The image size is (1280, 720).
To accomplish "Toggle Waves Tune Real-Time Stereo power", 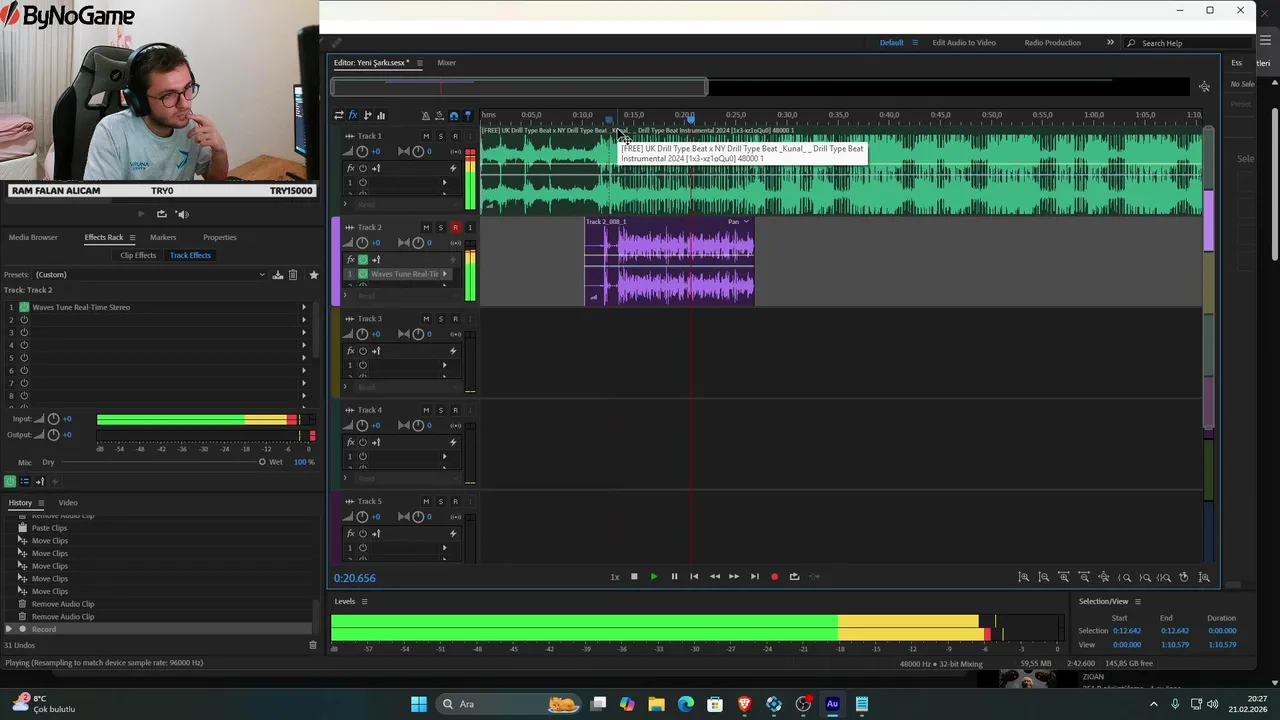I will (24, 307).
